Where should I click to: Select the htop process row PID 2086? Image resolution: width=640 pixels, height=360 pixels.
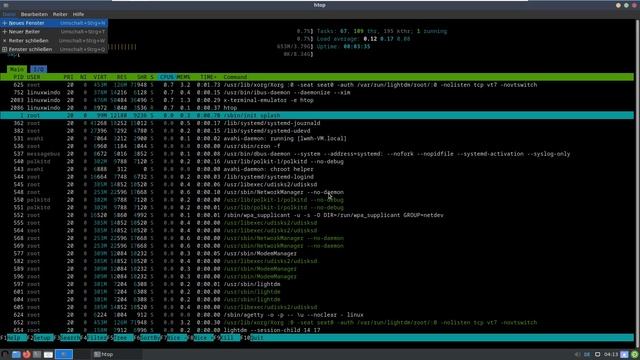coord(317,108)
